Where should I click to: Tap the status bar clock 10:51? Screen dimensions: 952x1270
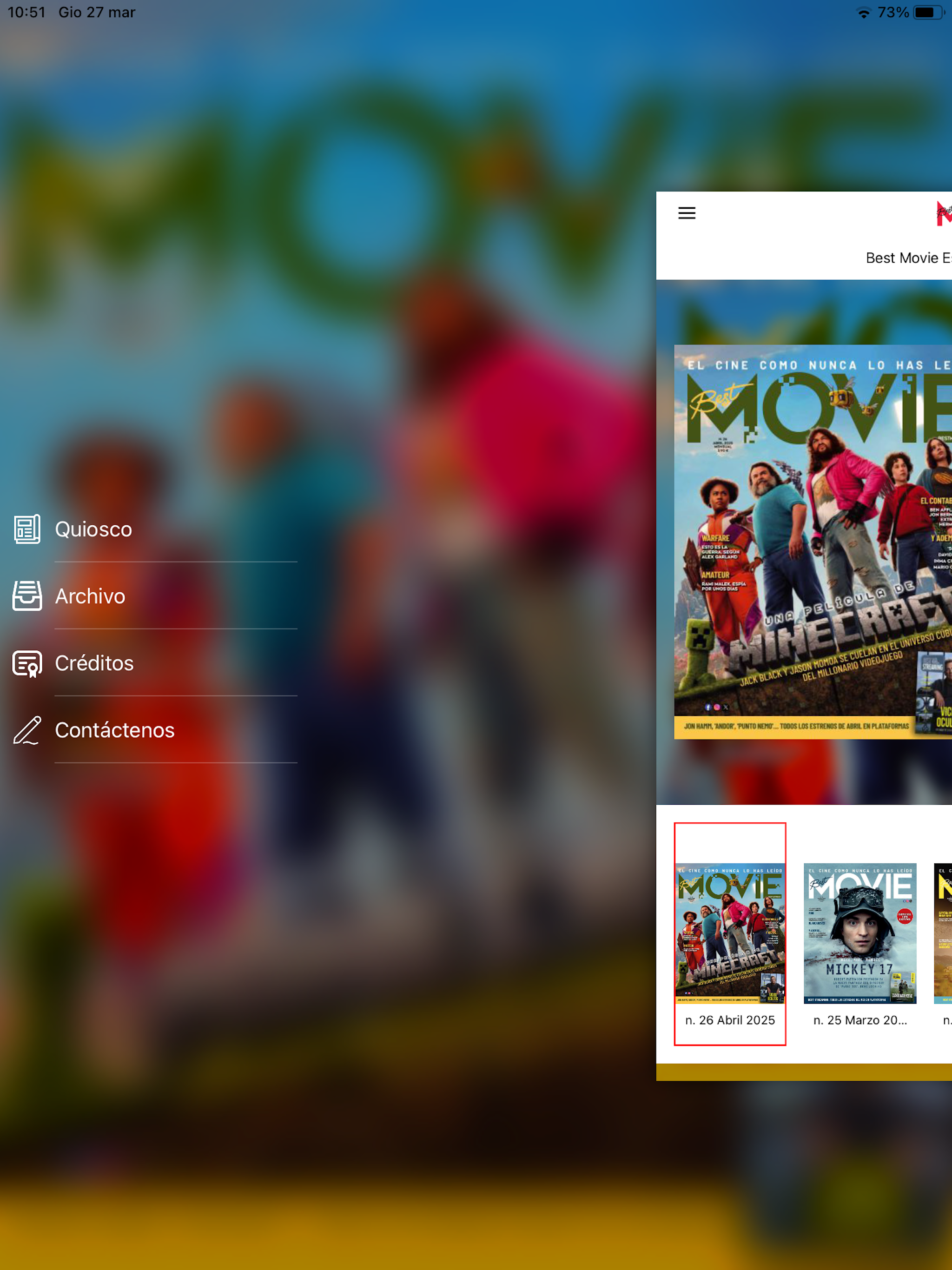[x=26, y=12]
